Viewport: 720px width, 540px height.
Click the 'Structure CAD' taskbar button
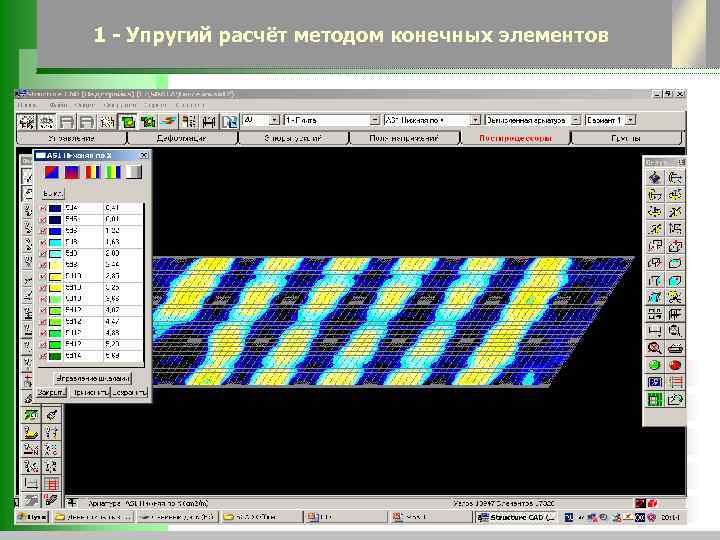tap(516, 517)
